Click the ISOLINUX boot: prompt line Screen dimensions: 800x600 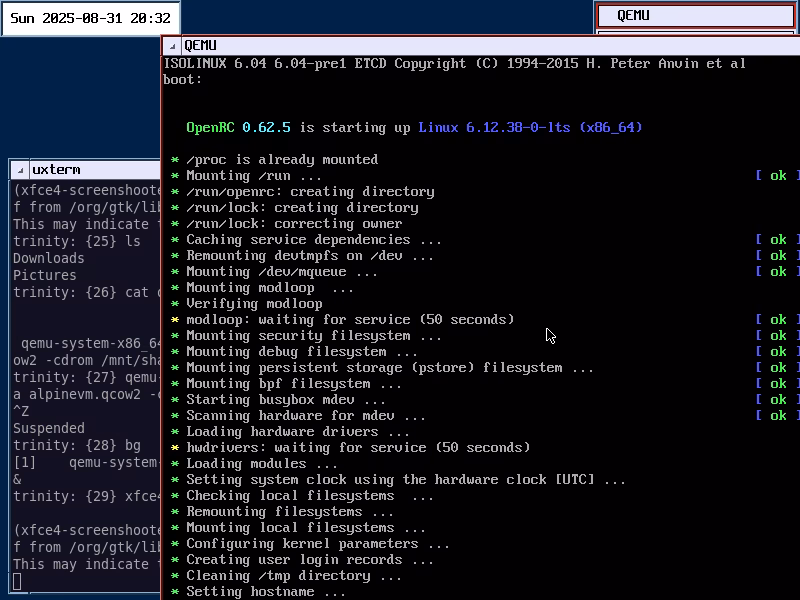182,80
